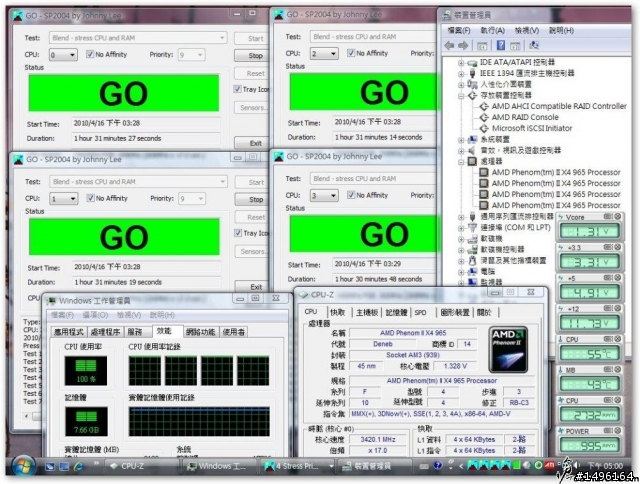The height and width of the screenshot is (484, 640).
Task: Close the +3.3 voltage gadget
Action: point(618,247)
